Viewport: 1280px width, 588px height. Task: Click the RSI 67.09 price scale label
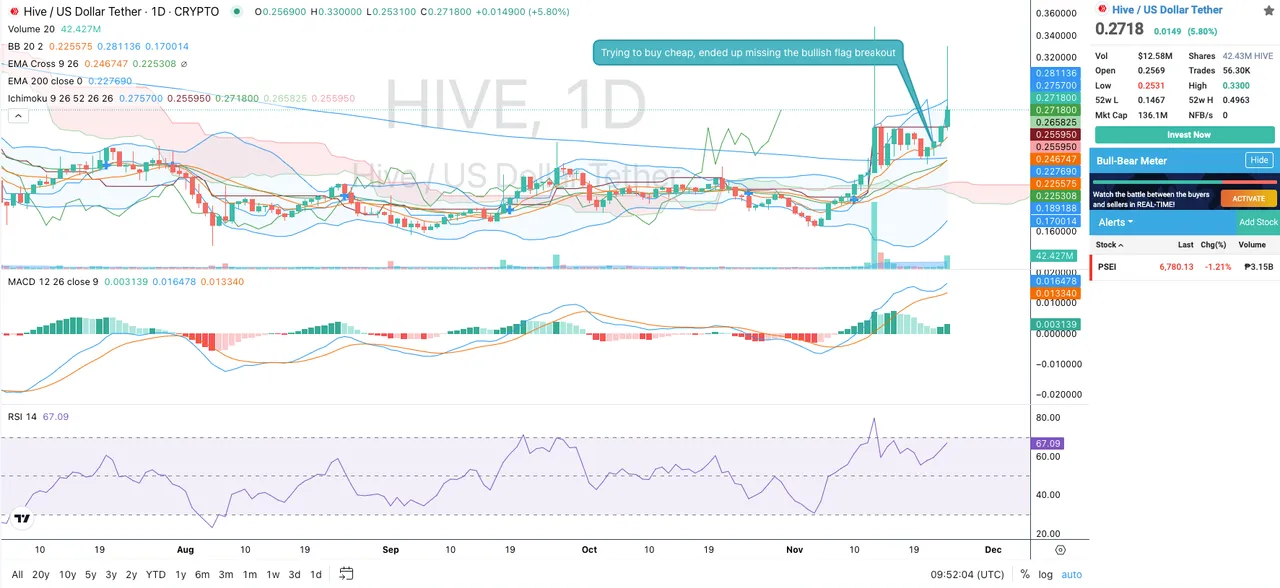coord(1048,443)
